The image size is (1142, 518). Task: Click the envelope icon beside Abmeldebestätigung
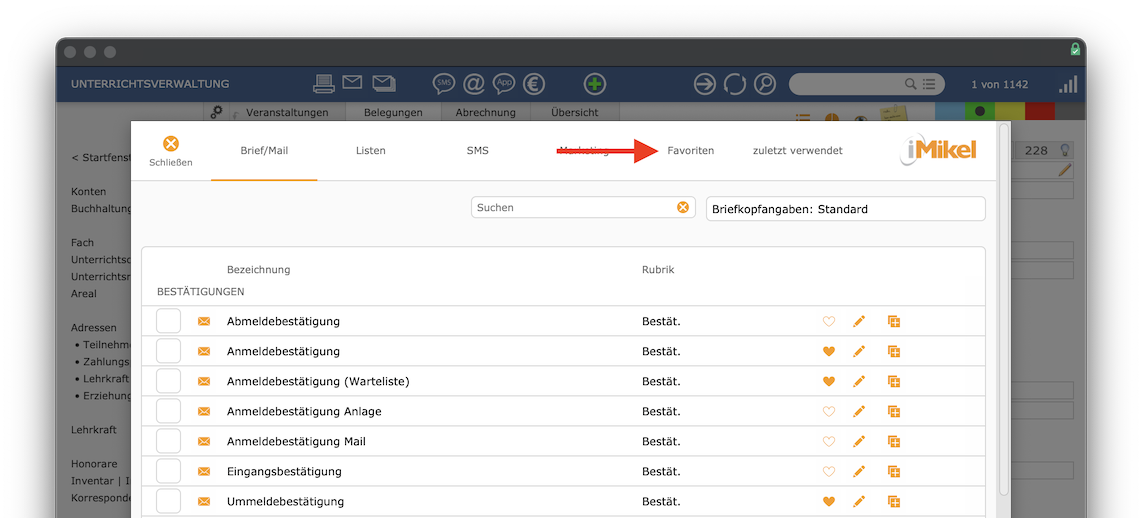(204, 321)
